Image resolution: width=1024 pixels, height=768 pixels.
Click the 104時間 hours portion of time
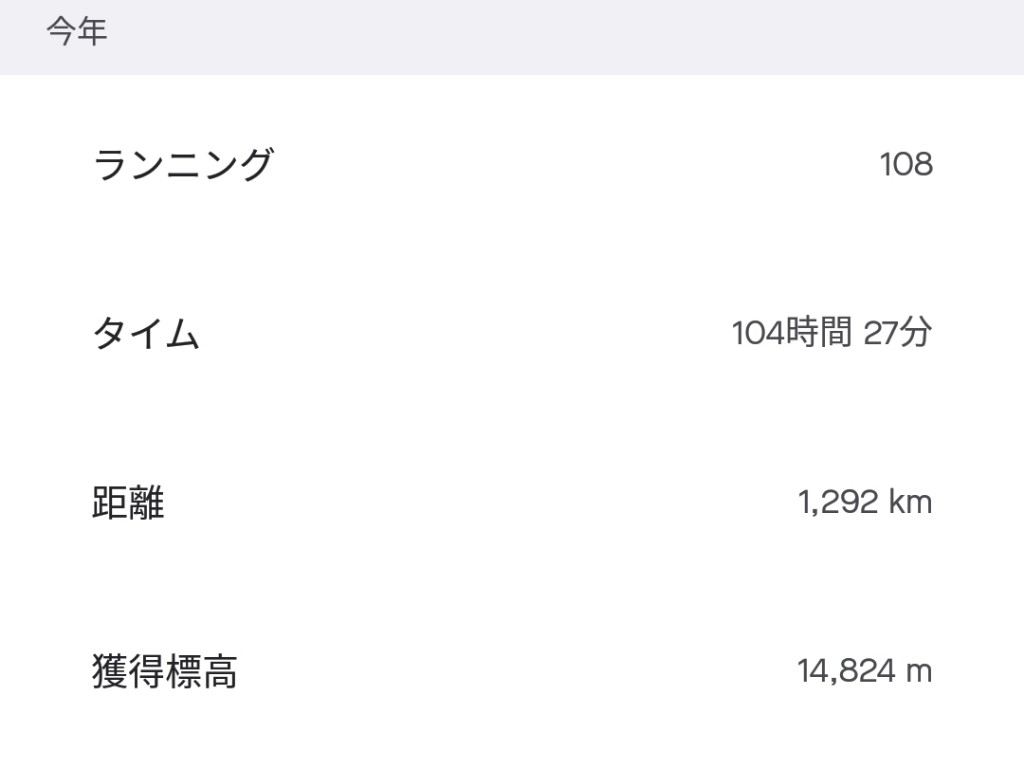pyautogui.click(x=792, y=332)
